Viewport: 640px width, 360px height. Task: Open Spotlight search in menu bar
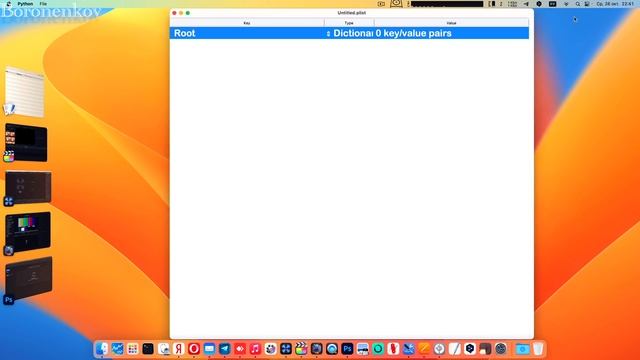(578, 4)
